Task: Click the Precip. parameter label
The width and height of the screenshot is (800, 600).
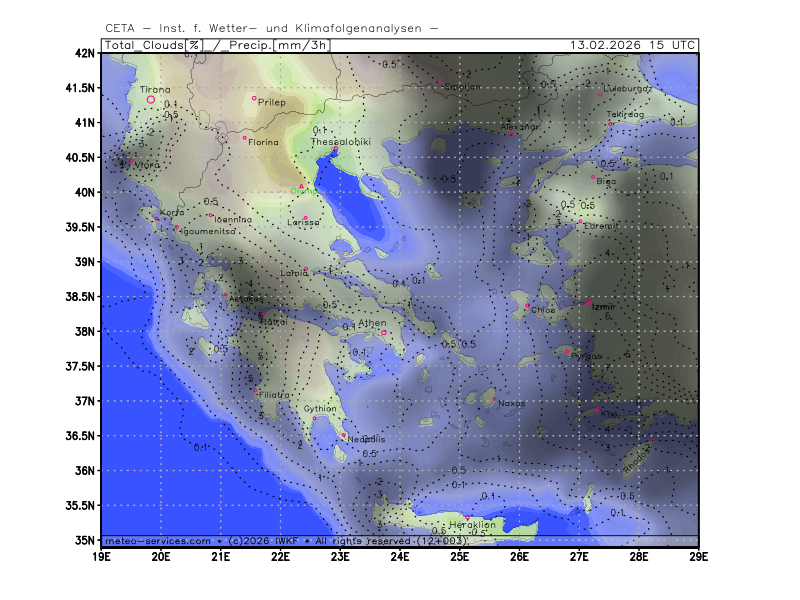Action: coord(247,45)
